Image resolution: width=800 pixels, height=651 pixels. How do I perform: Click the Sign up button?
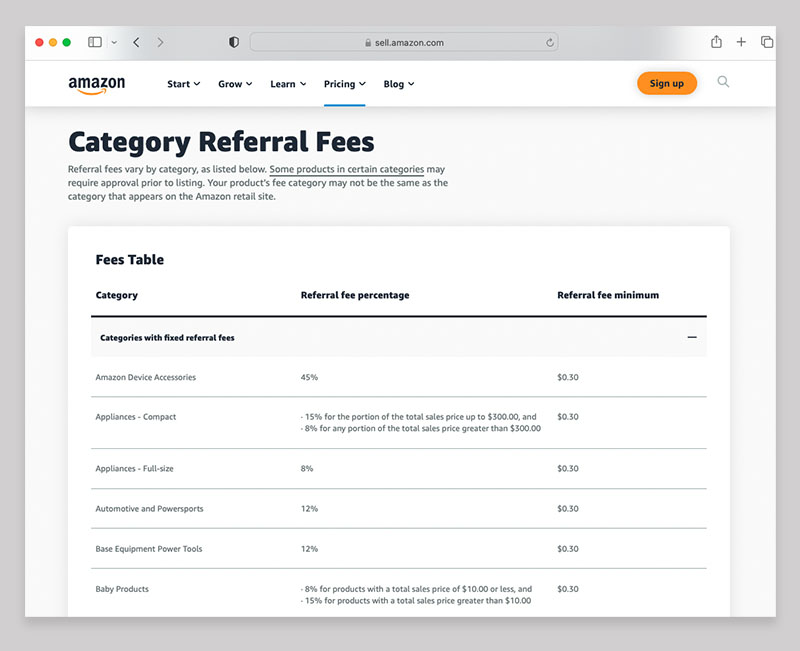pos(667,83)
